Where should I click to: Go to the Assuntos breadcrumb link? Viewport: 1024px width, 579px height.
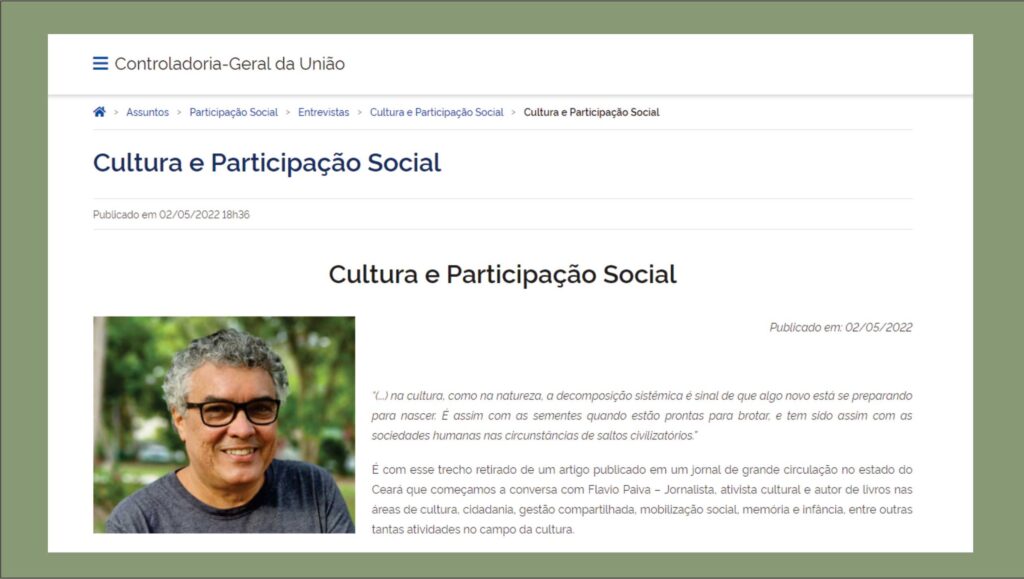(x=148, y=112)
